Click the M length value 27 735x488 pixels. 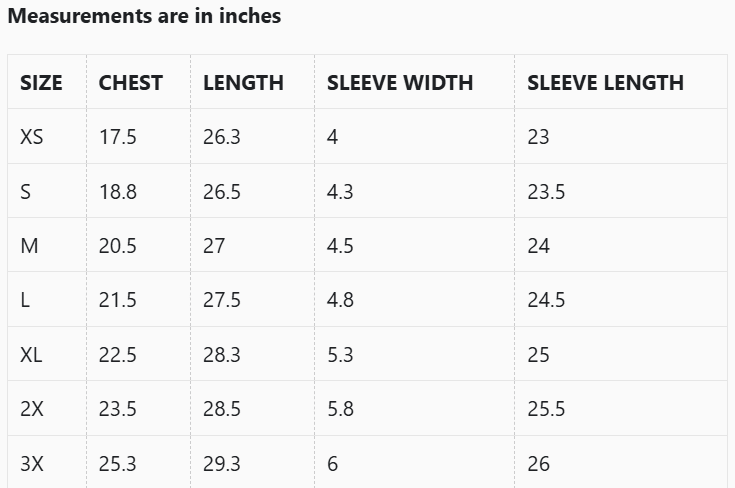point(214,246)
